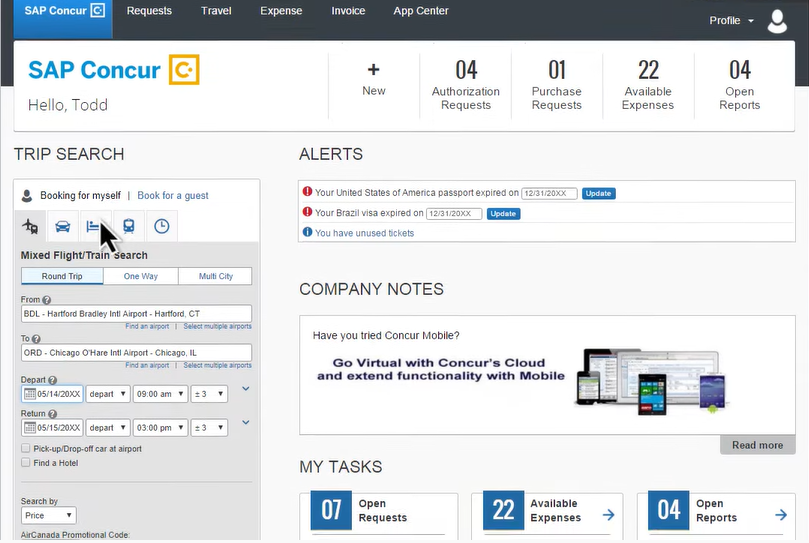Select the flight/train search tab icon
809x543 pixels.
(x=30, y=226)
